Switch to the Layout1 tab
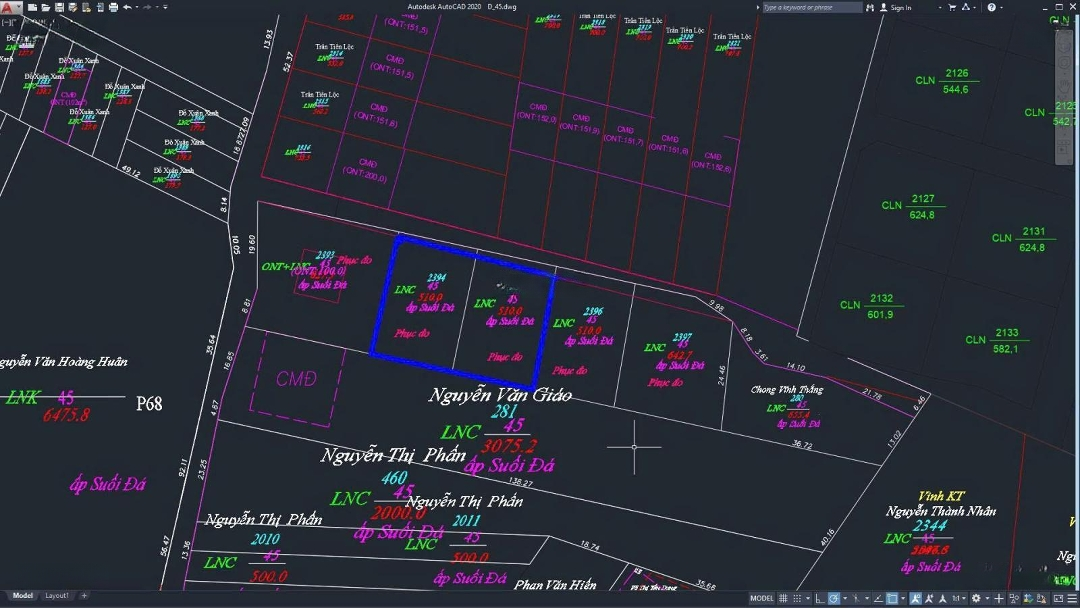The width and height of the screenshot is (1080, 608). tap(56, 596)
